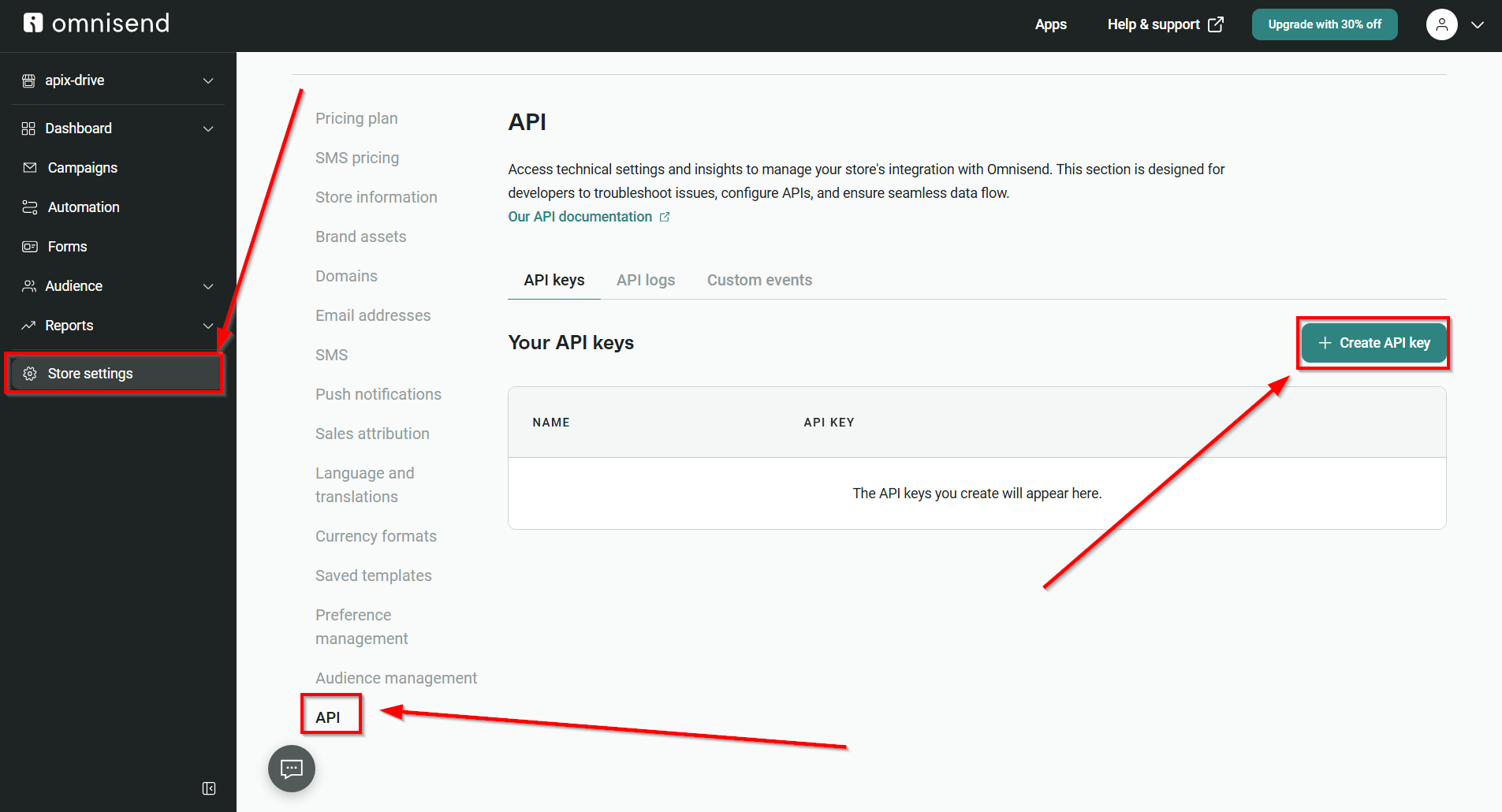Select Saved templates in settings list
1502x812 pixels.
tap(373, 575)
